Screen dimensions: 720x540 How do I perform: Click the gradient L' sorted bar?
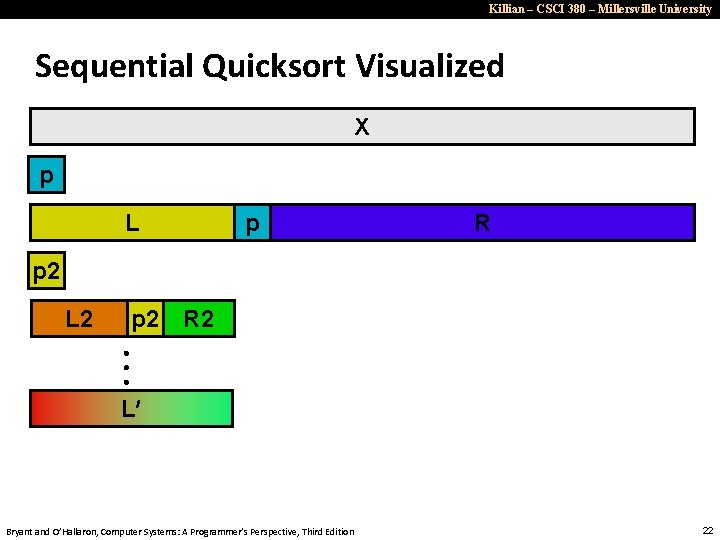coord(131,409)
